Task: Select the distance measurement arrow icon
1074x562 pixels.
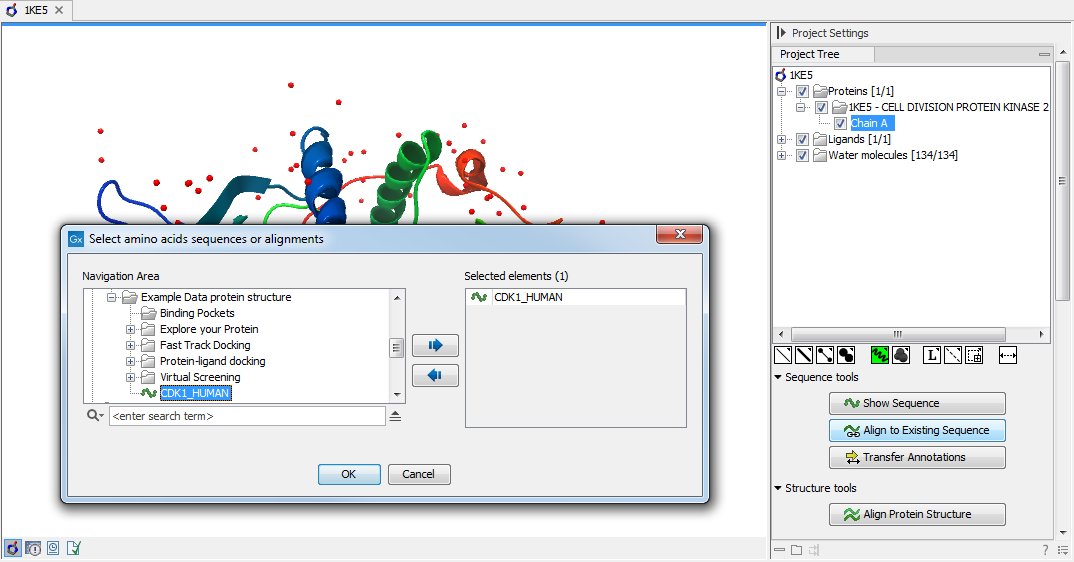Action: [1007, 355]
